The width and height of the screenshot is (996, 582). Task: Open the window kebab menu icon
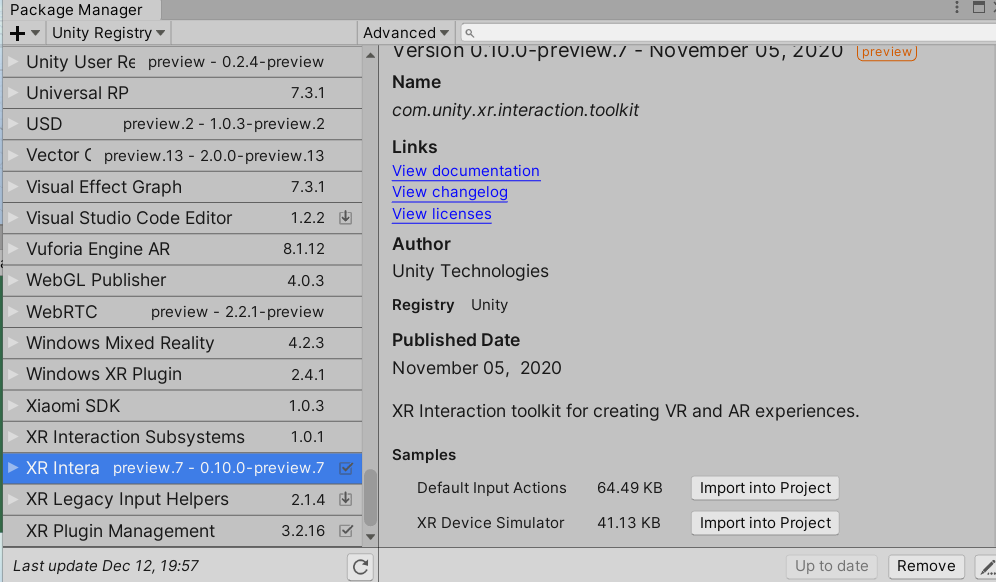[957, 8]
